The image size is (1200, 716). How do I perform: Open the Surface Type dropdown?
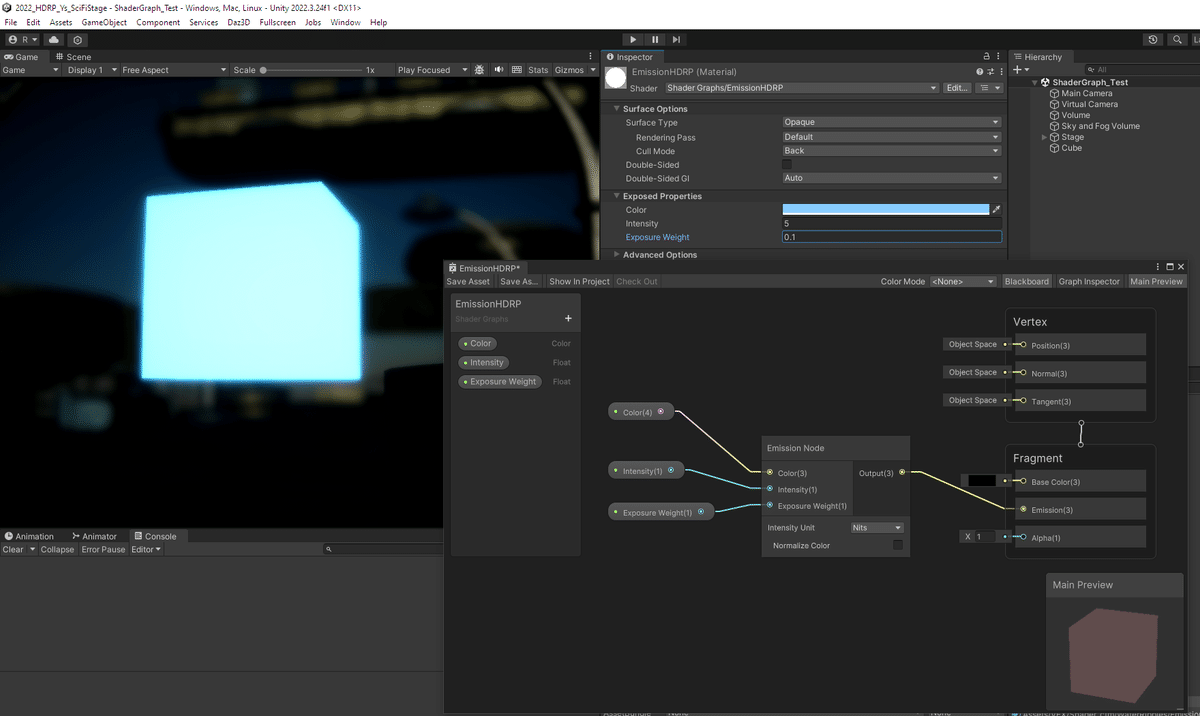890,122
